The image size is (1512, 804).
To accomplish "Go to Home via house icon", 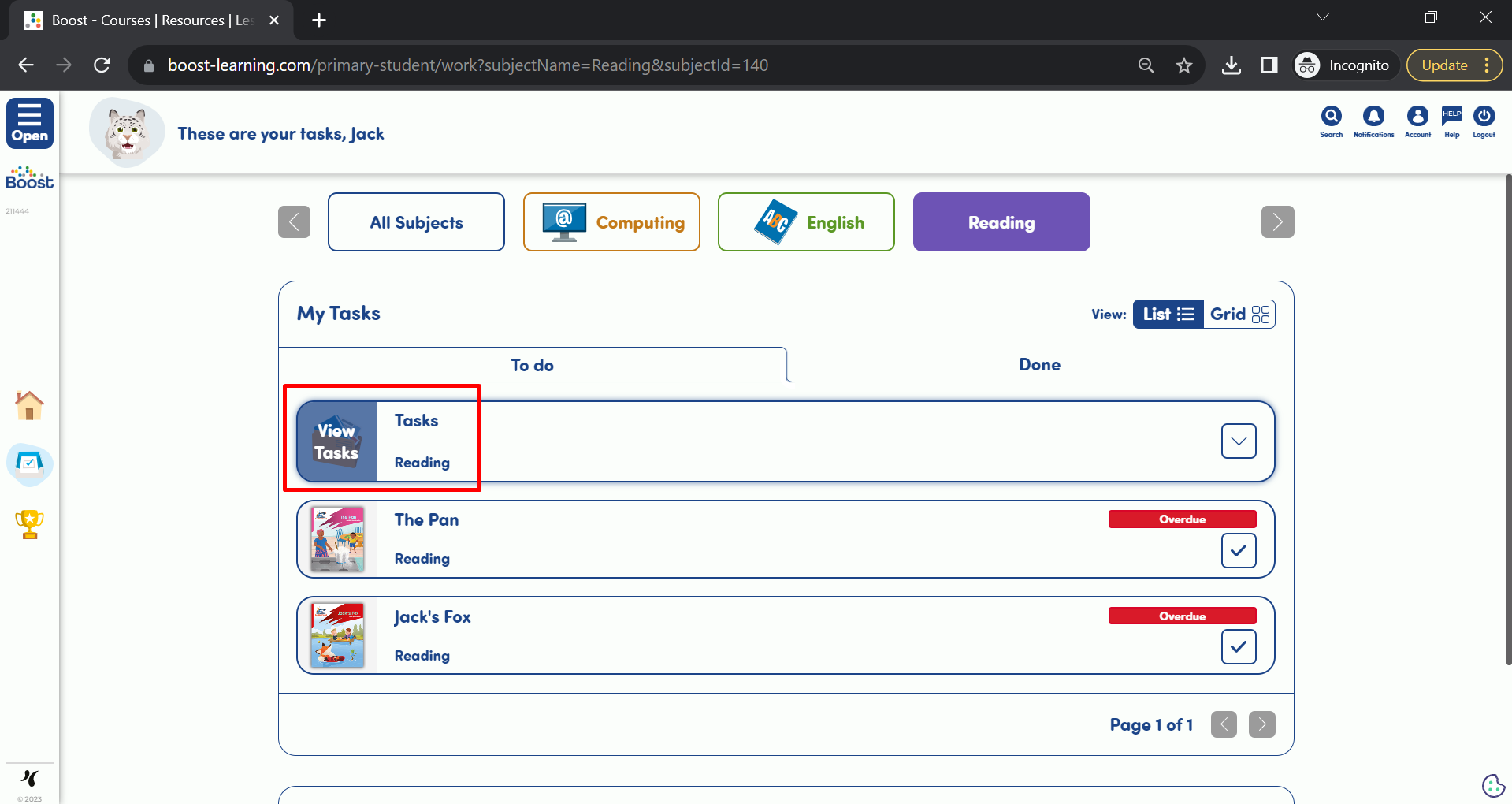I will pos(30,406).
